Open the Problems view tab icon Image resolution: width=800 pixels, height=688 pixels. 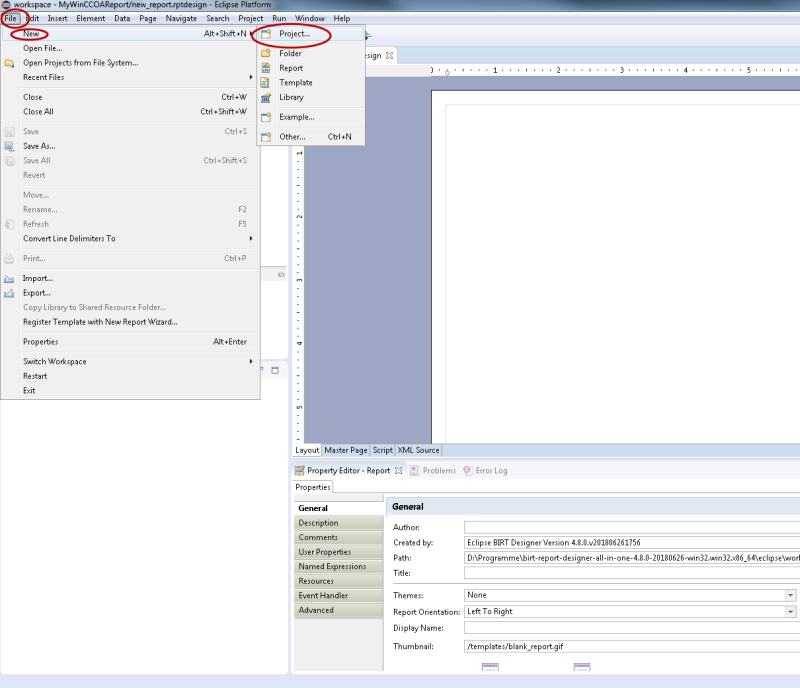415,470
